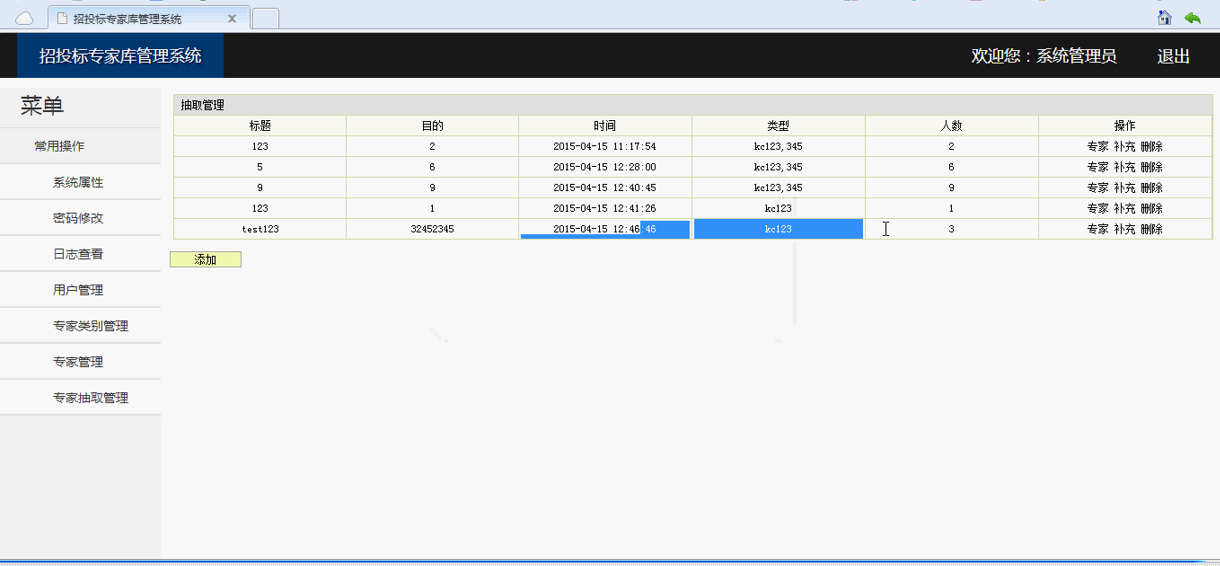1220x566 pixels.
Task: Click kc123,345 type in the 12:28:00 row
Action: pyautogui.click(x=778, y=167)
